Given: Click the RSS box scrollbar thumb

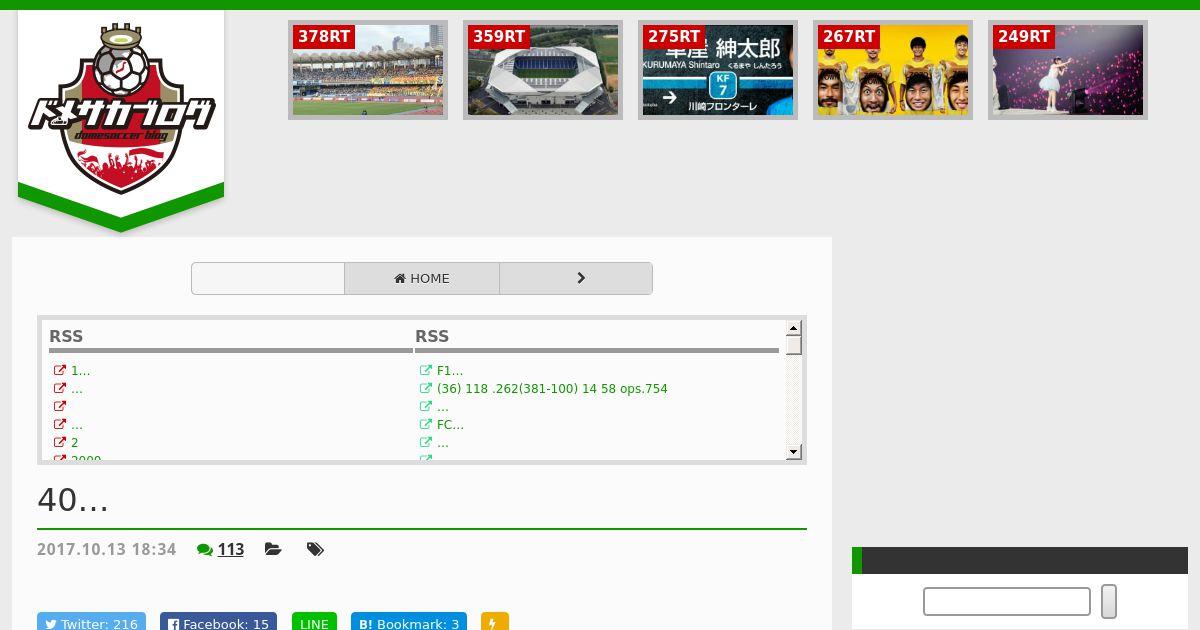Looking at the screenshot, I should coord(794,345).
